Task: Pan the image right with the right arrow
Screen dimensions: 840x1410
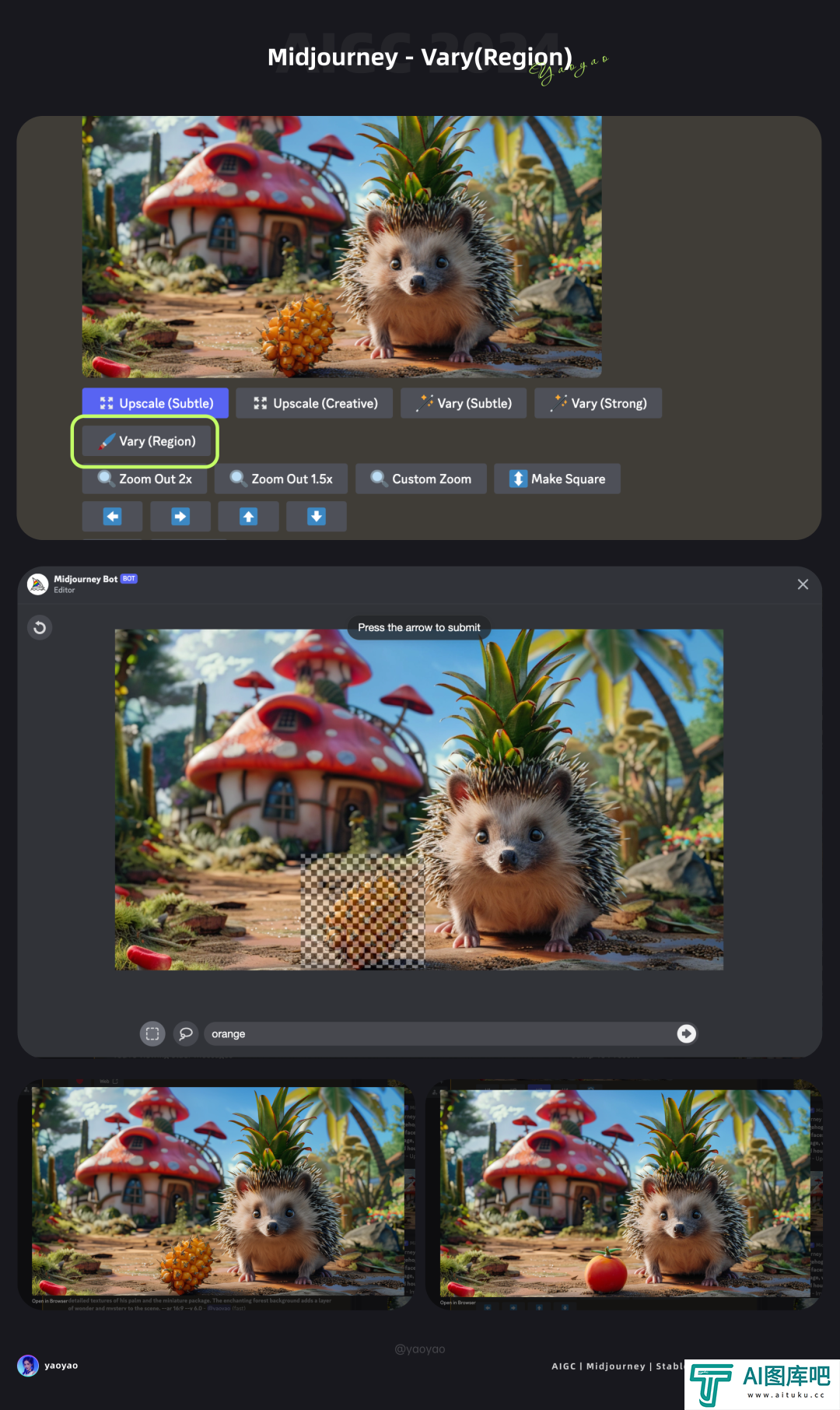Action: point(180,517)
